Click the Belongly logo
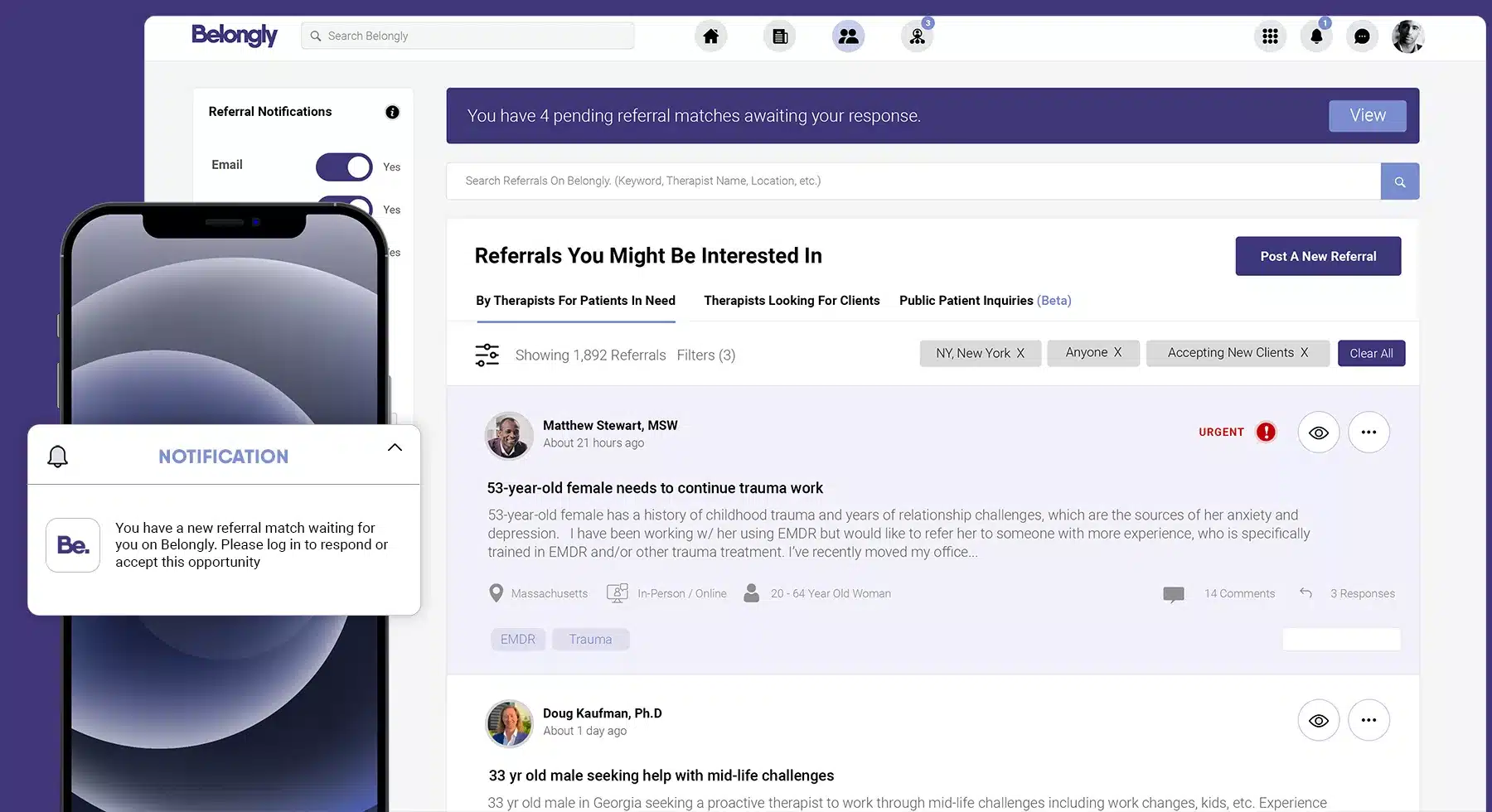 point(235,36)
